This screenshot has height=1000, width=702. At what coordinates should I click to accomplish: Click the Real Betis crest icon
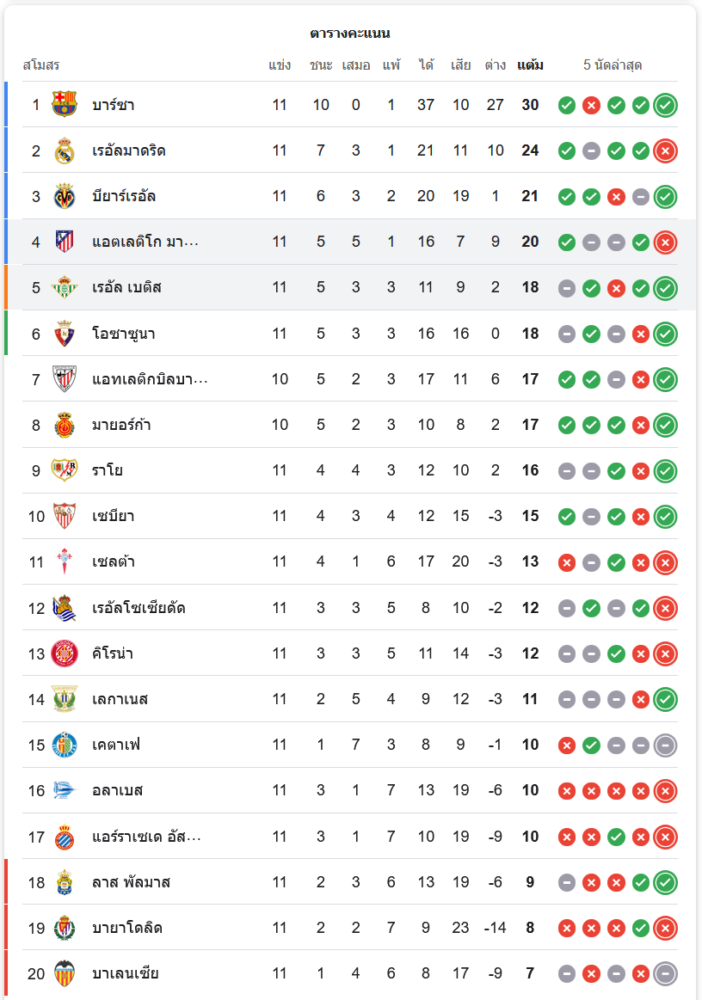tap(65, 288)
